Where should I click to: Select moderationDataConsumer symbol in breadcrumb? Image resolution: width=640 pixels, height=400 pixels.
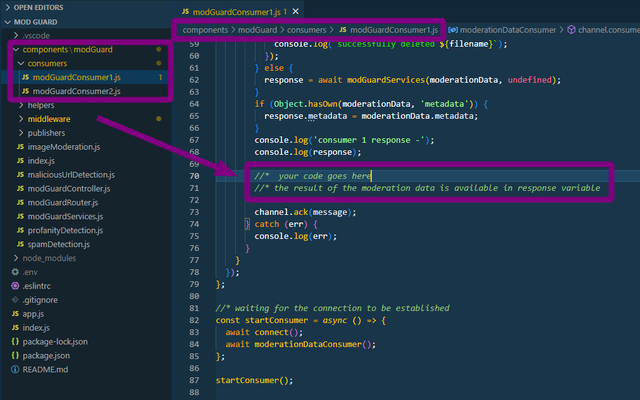(x=508, y=30)
